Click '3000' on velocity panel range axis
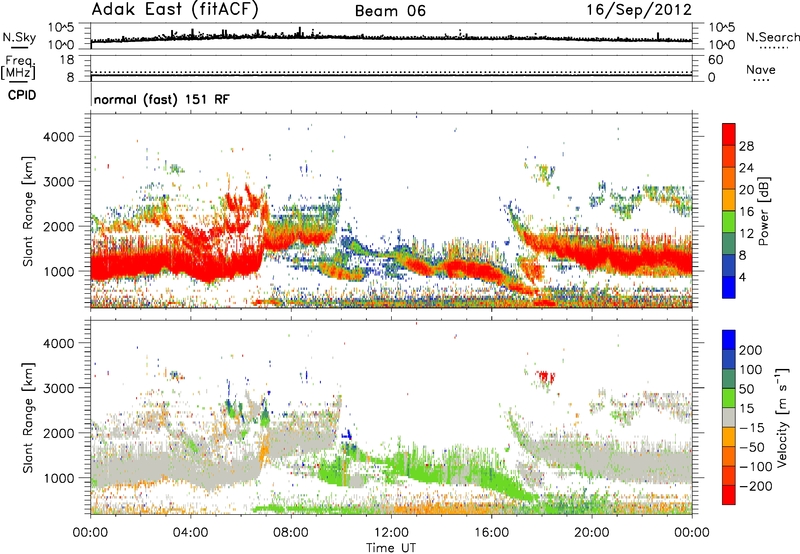This screenshot has width=800, height=554. click(59, 388)
